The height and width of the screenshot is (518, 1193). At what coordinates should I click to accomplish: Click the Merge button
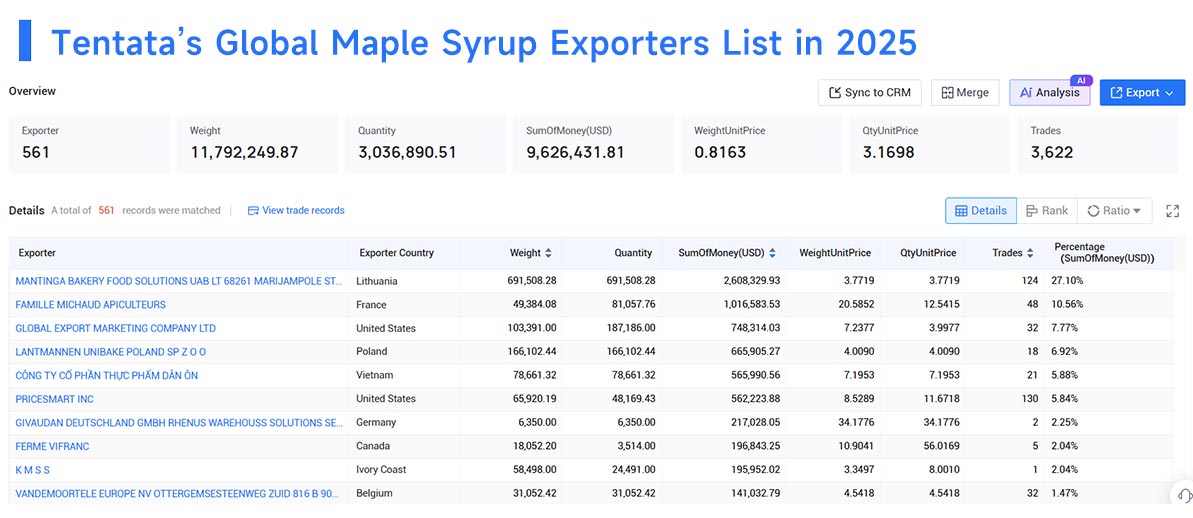coord(965,93)
